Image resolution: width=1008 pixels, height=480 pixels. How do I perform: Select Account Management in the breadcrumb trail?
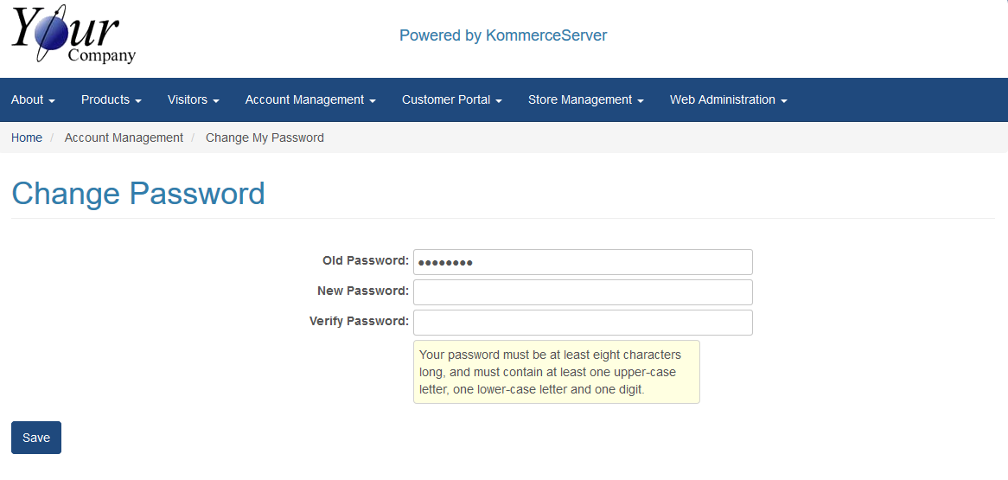[x=124, y=138]
